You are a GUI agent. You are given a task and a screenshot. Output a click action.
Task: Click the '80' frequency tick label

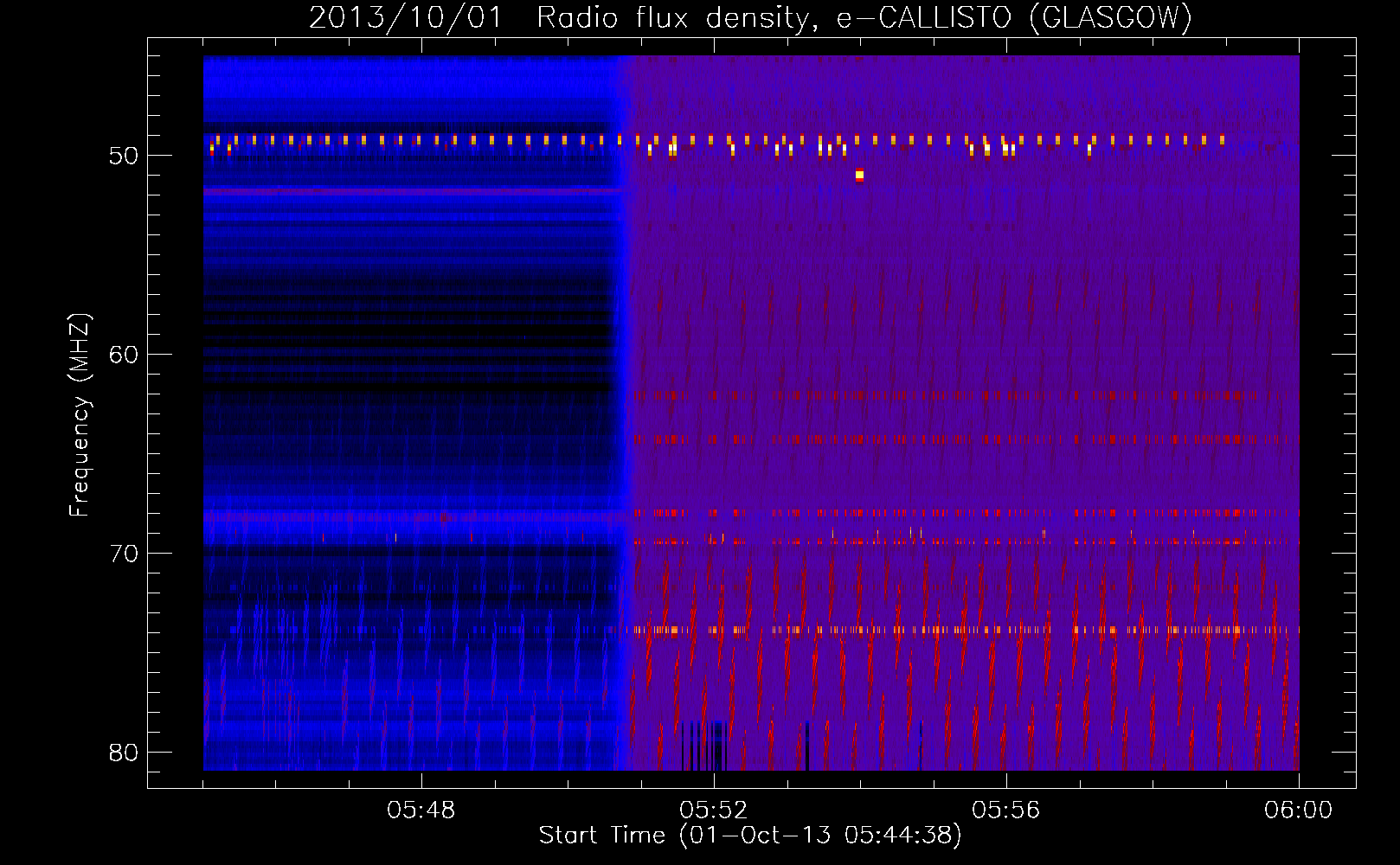pos(124,753)
